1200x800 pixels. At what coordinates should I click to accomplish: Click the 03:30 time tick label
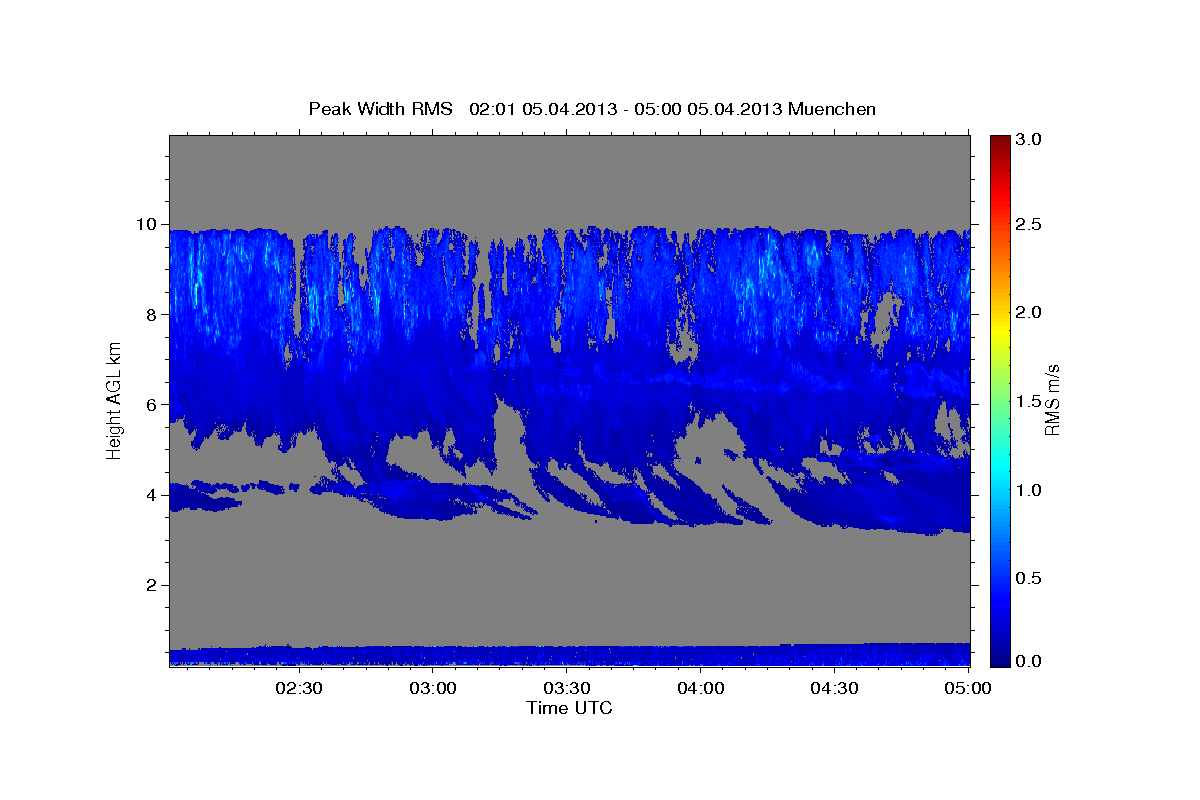click(567, 688)
